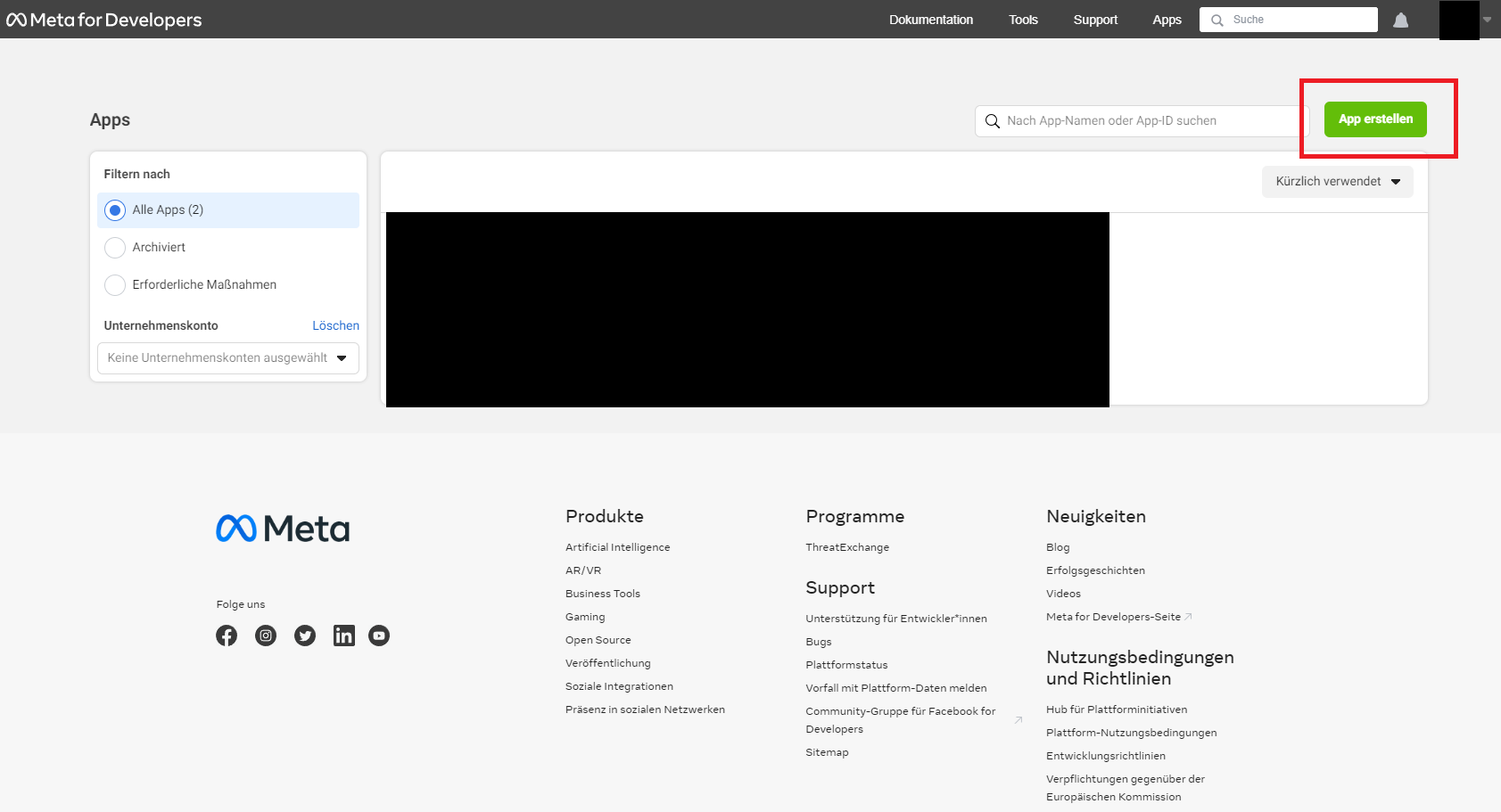Click the Meta for Developers logo

click(x=104, y=20)
